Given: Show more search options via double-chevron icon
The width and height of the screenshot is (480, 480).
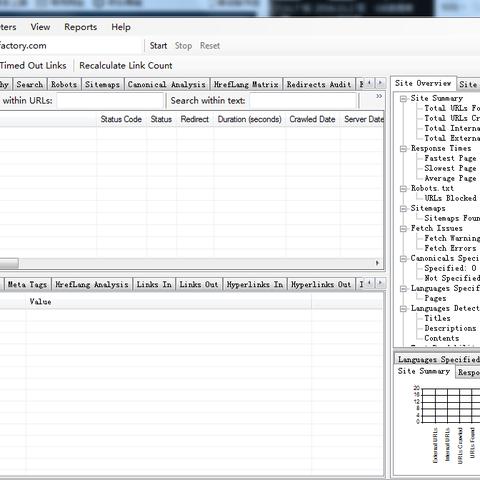Looking at the screenshot, I should [x=379, y=96].
